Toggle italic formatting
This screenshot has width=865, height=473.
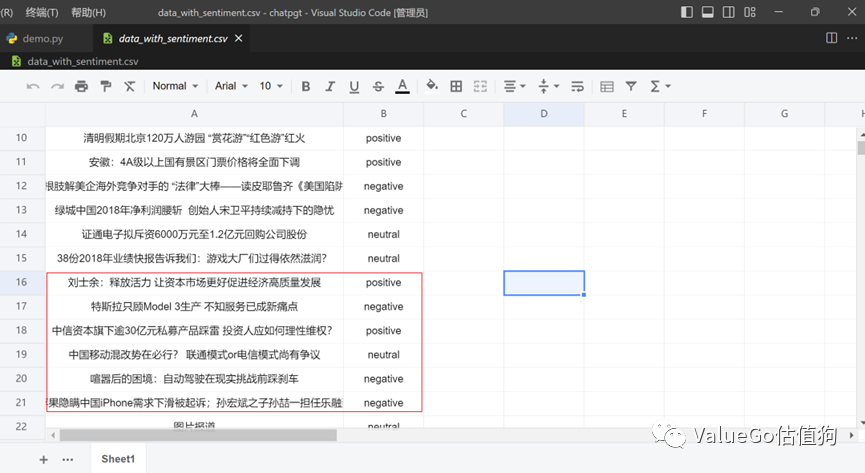[x=330, y=87]
